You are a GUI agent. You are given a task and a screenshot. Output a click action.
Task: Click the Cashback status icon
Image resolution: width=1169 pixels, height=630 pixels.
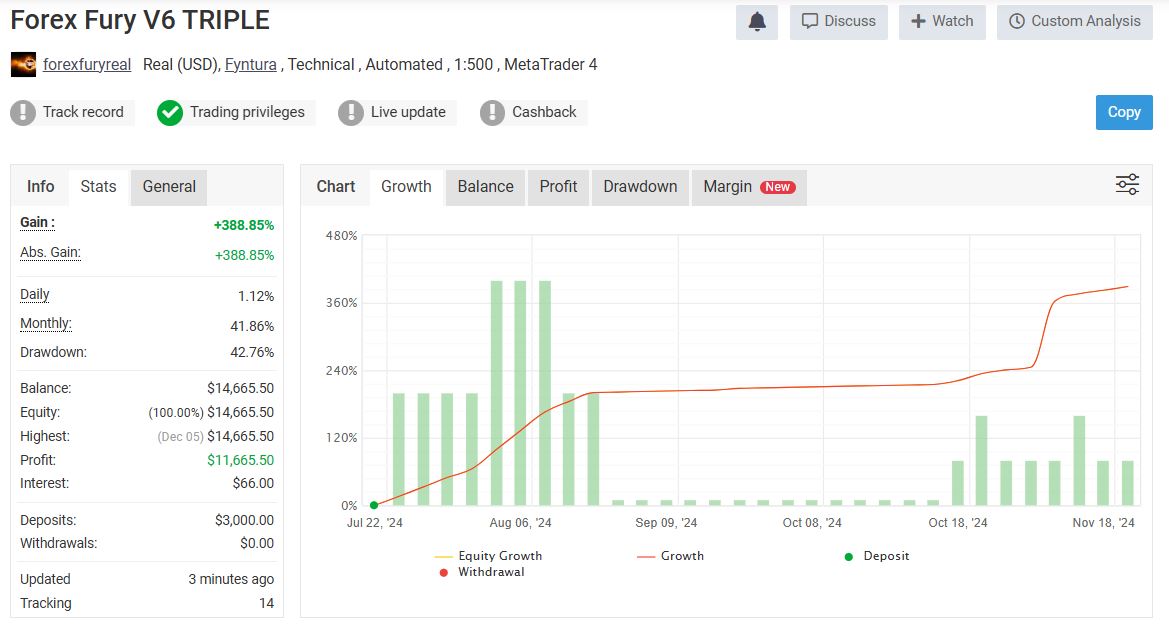pyautogui.click(x=492, y=113)
